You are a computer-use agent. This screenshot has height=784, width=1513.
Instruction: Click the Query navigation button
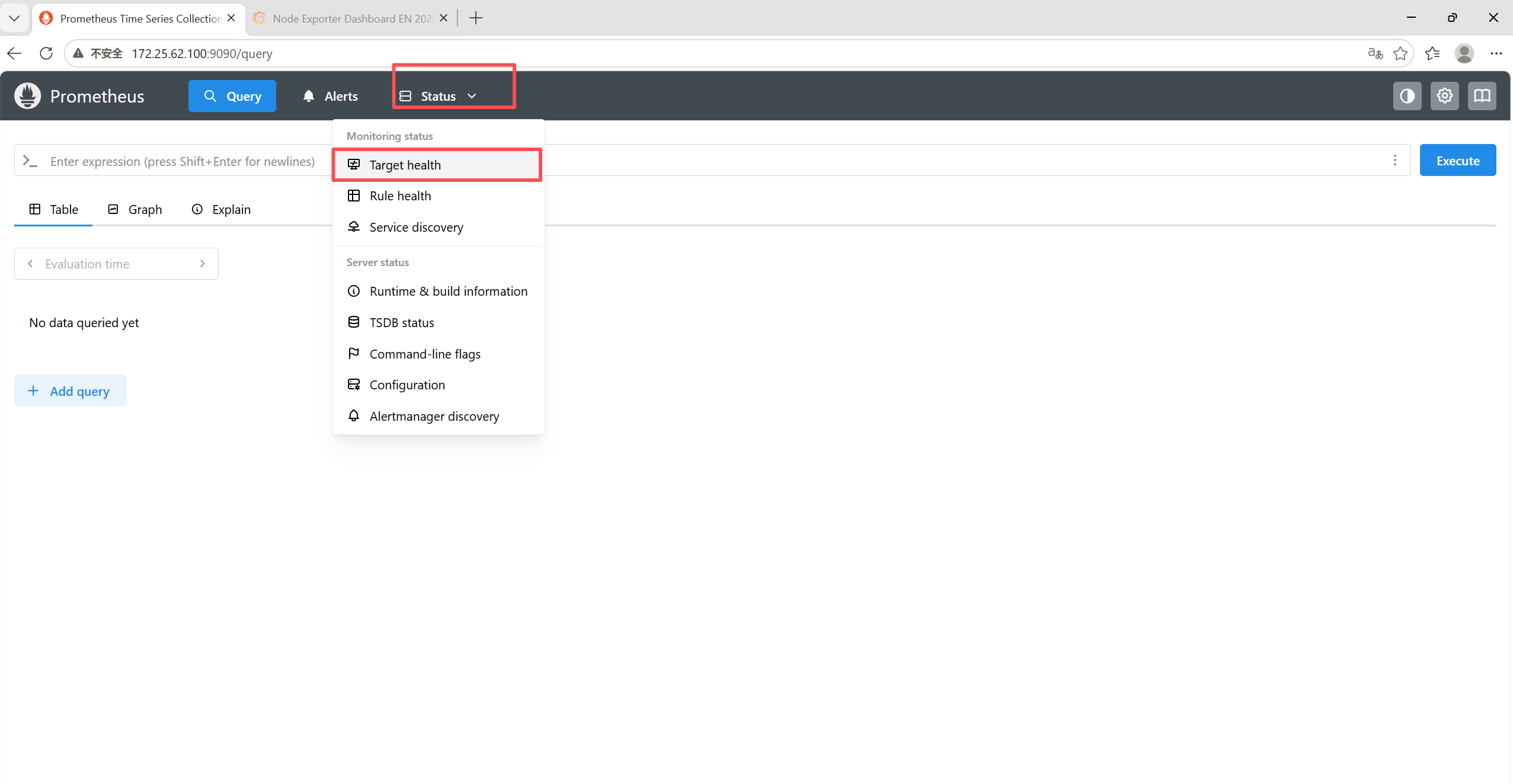(232, 96)
